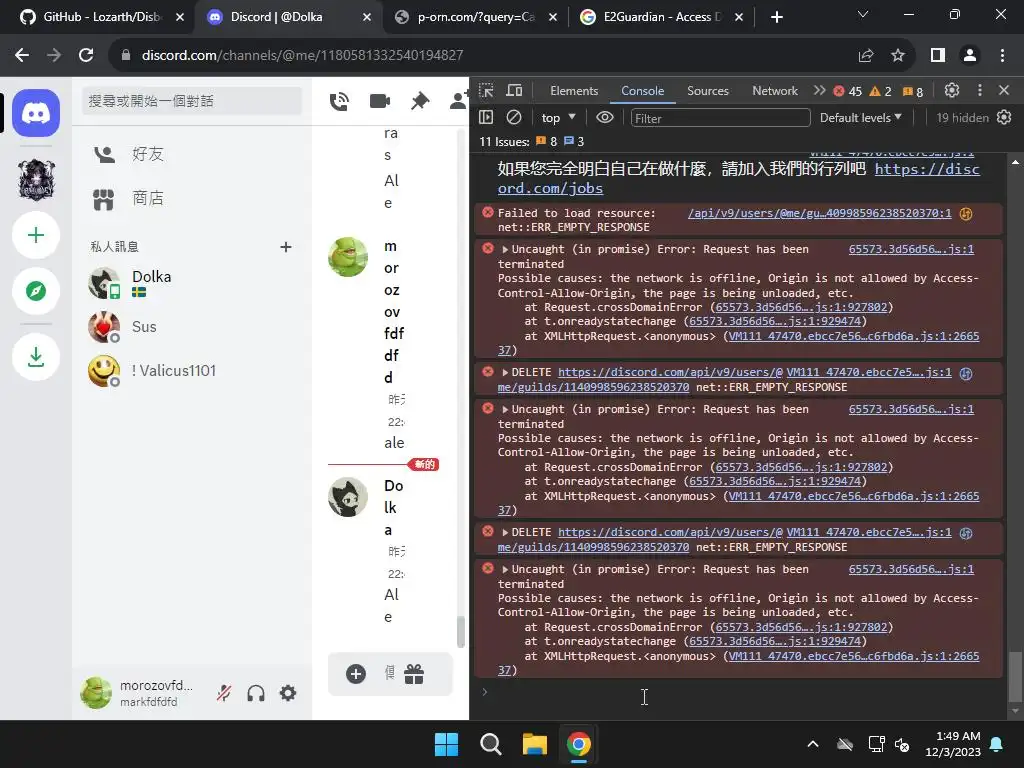Expand first DELETE request error entry
The width and height of the screenshot is (1024, 768).
tap(505, 372)
